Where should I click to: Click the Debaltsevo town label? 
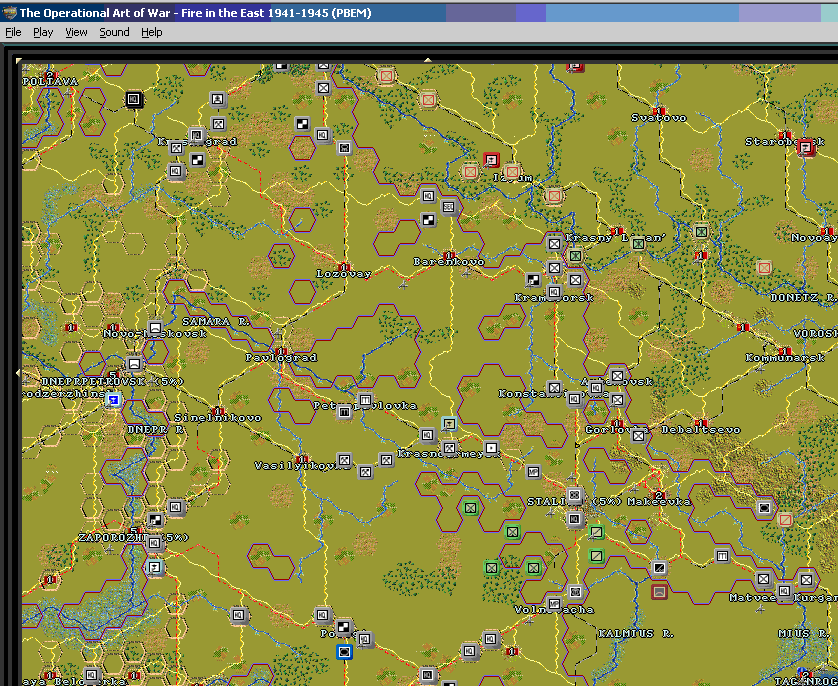(701, 429)
